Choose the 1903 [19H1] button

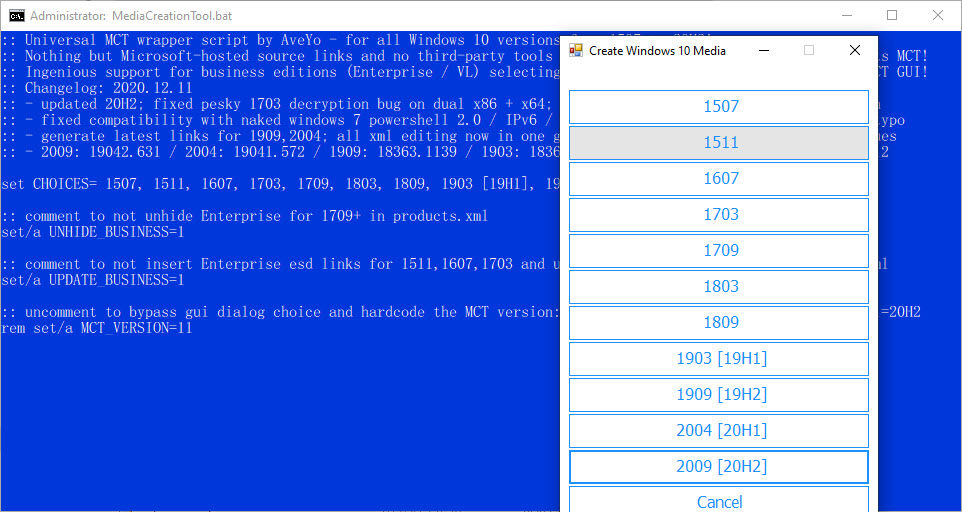(x=718, y=359)
